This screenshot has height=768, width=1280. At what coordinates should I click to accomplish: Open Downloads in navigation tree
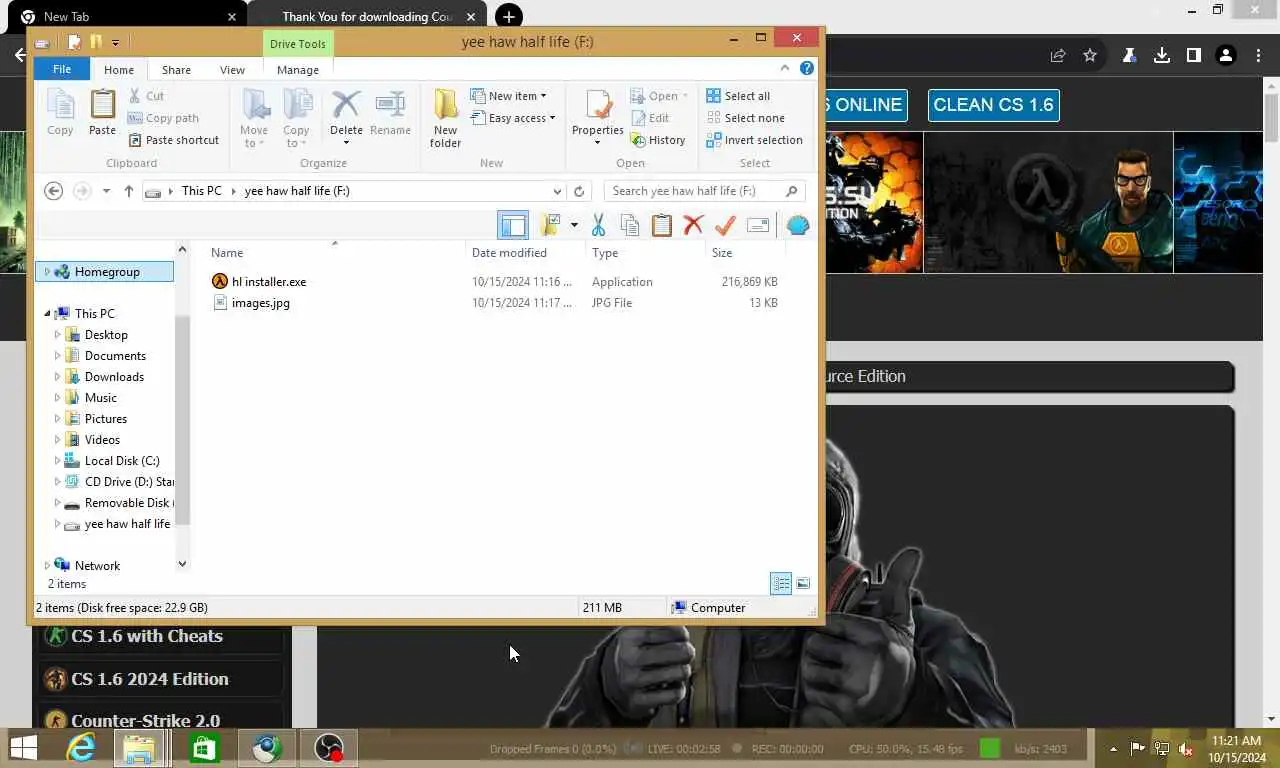pos(114,377)
